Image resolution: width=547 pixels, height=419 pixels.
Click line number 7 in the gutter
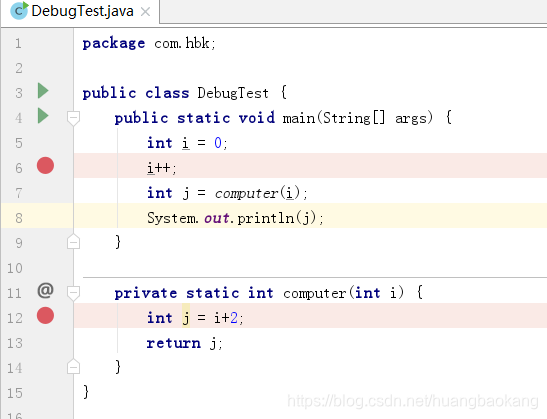pos(19,193)
